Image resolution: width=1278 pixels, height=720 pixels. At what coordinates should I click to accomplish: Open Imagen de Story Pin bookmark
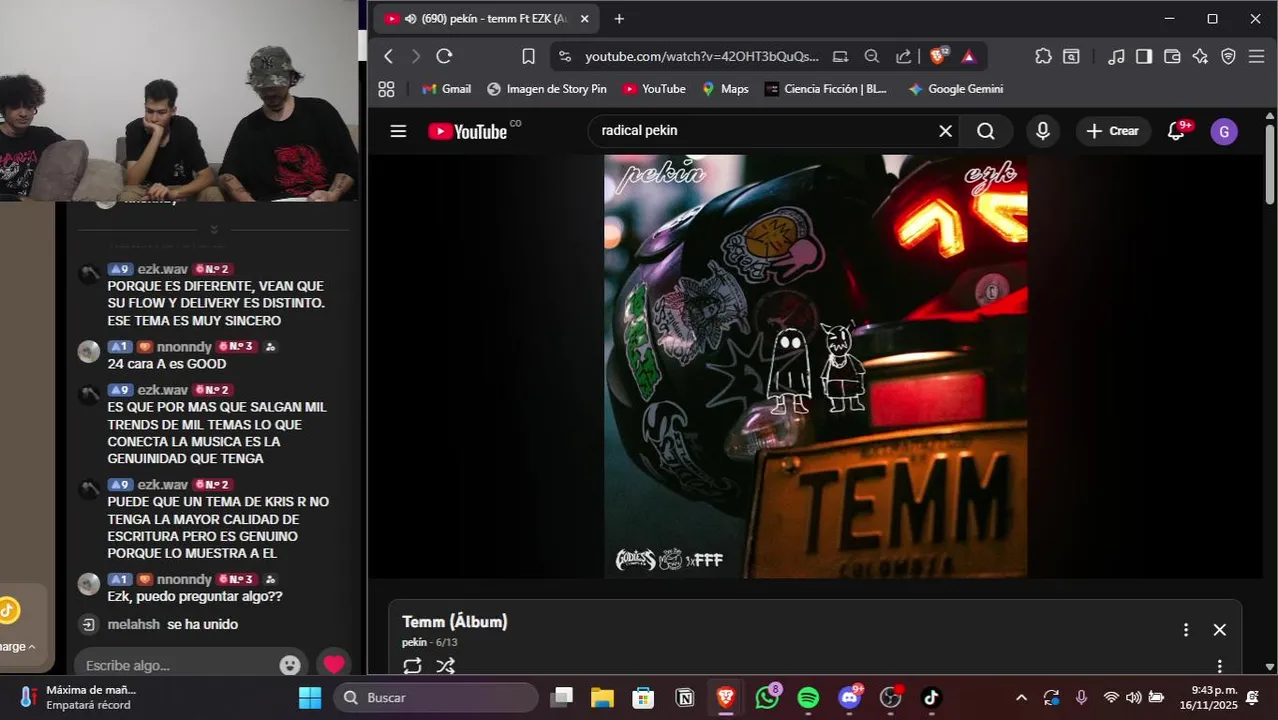pyautogui.click(x=547, y=89)
